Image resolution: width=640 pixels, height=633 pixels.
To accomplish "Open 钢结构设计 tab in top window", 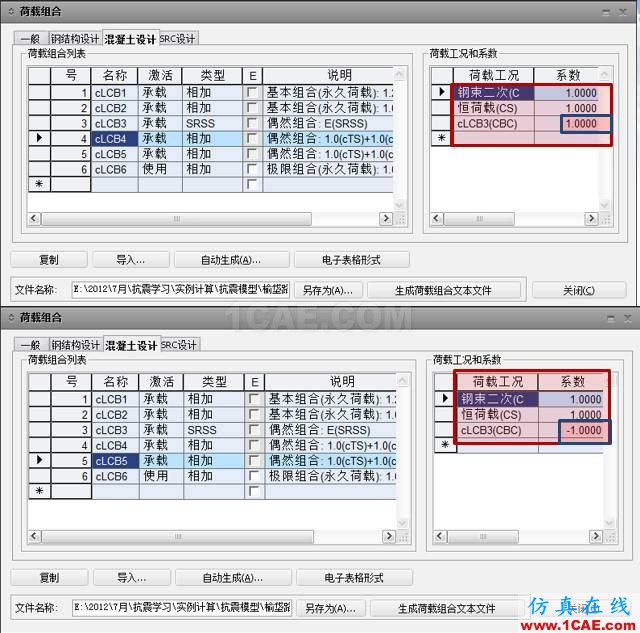I will 75,39.
